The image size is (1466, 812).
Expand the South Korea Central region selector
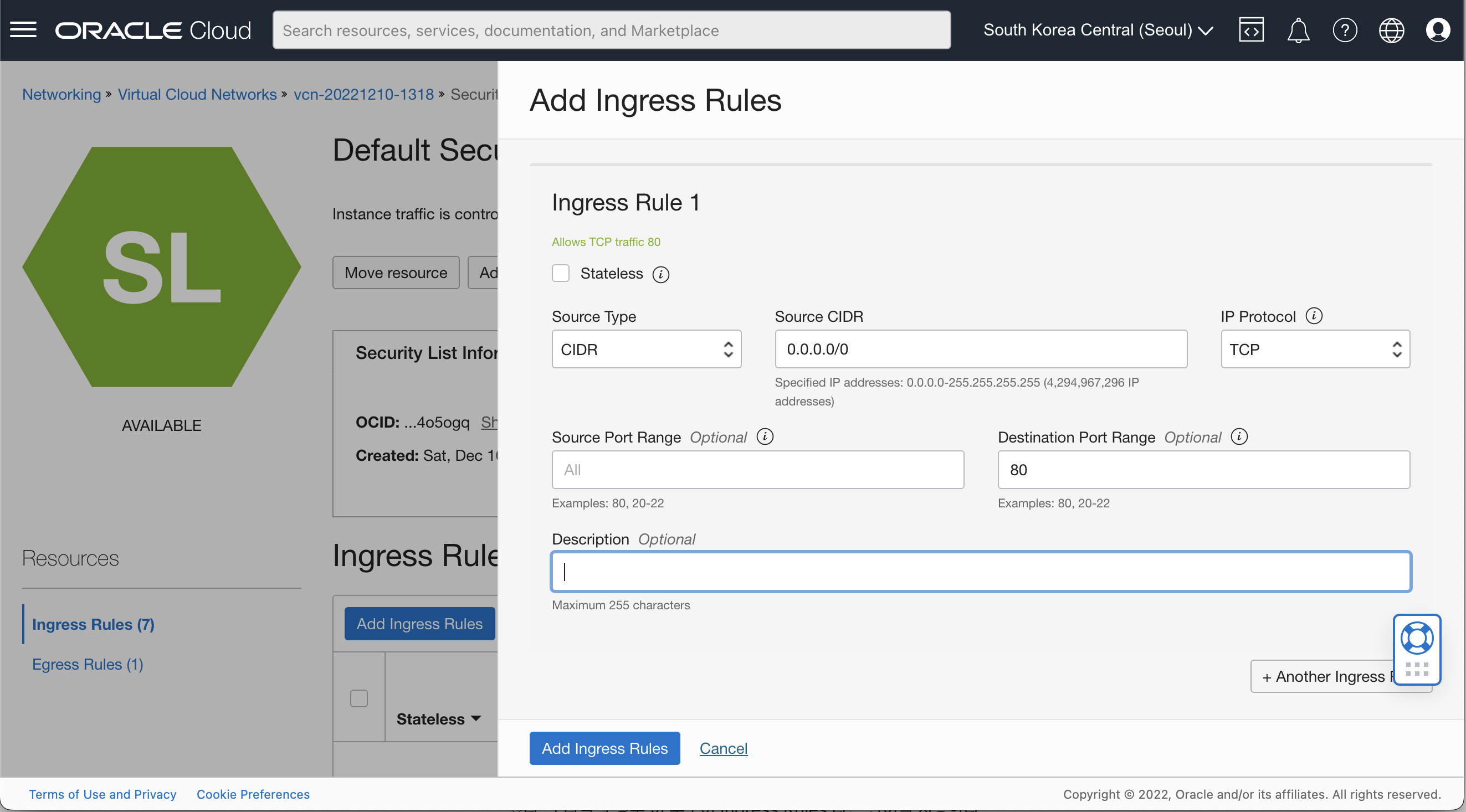point(1098,29)
